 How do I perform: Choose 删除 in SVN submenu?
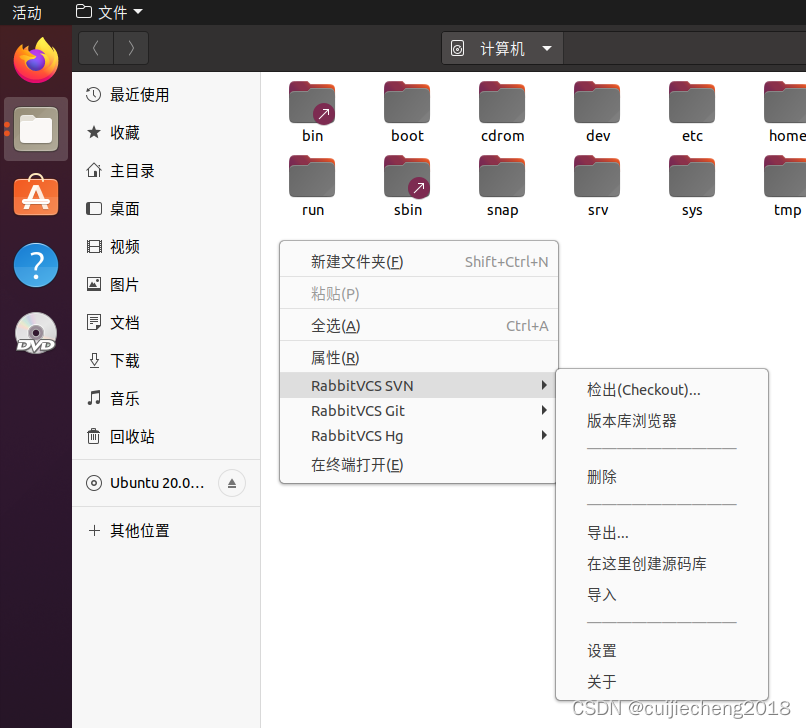click(662, 477)
